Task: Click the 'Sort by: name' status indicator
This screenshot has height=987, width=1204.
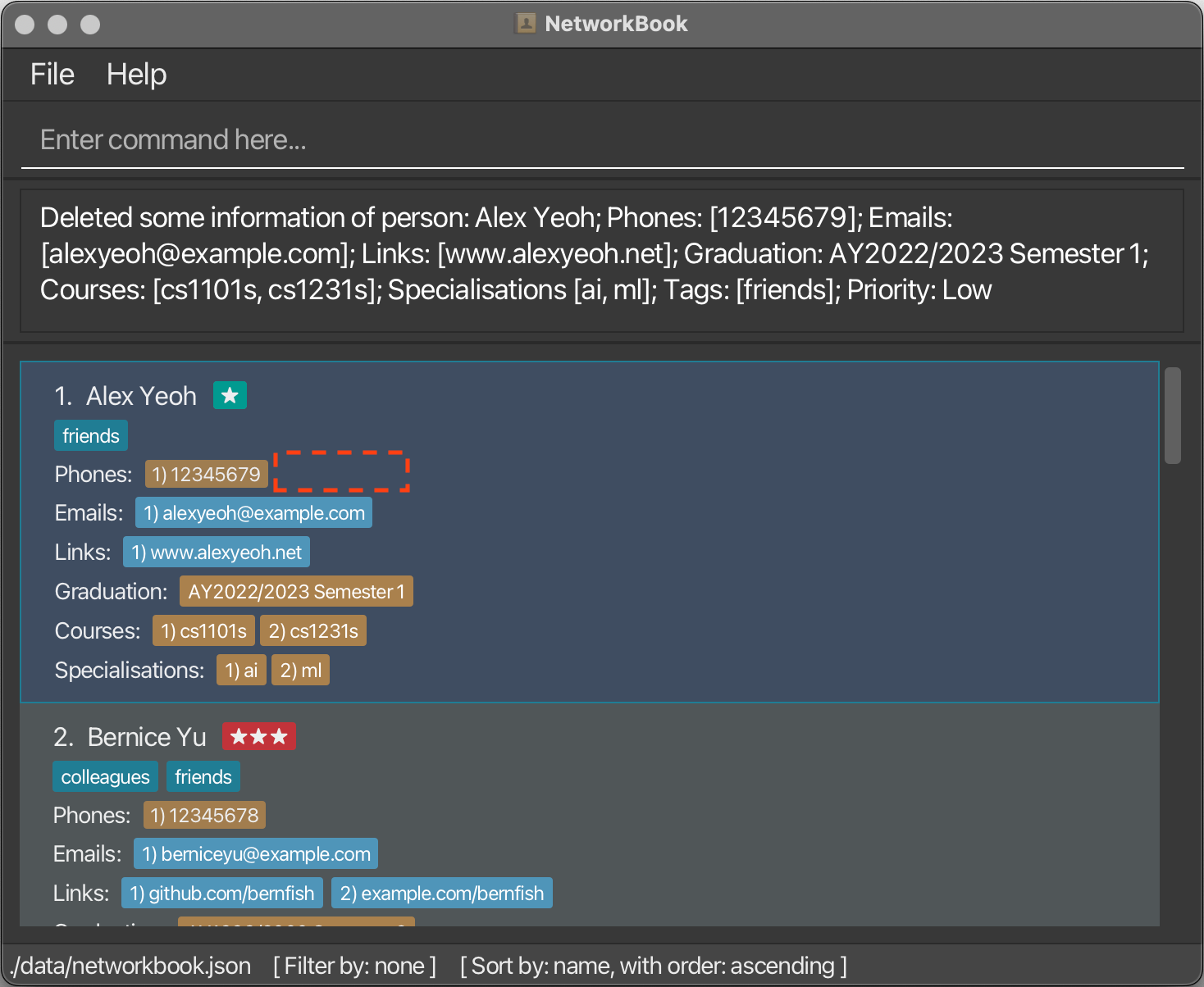Action: (654, 966)
